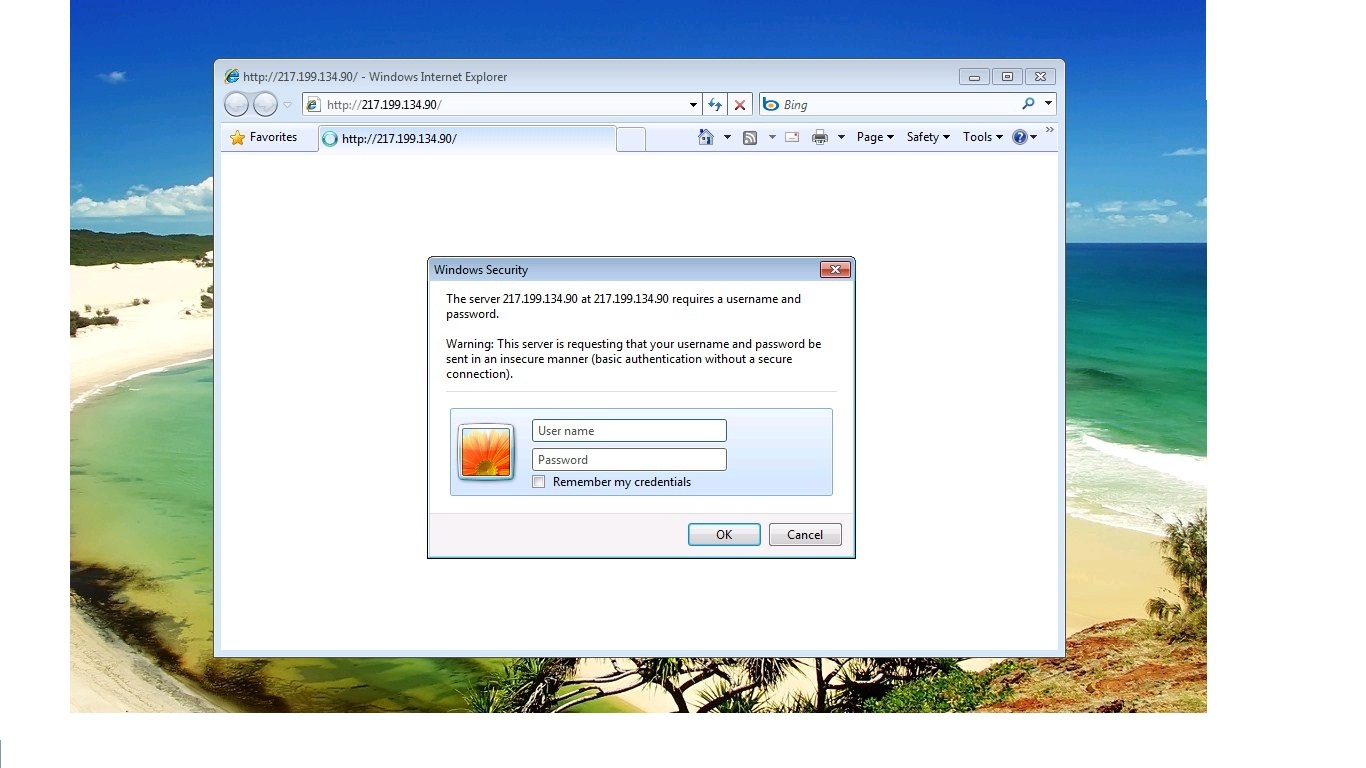This screenshot has width=1366, height=768.
Task: Open the search provider options dropdown
Action: 1048,104
